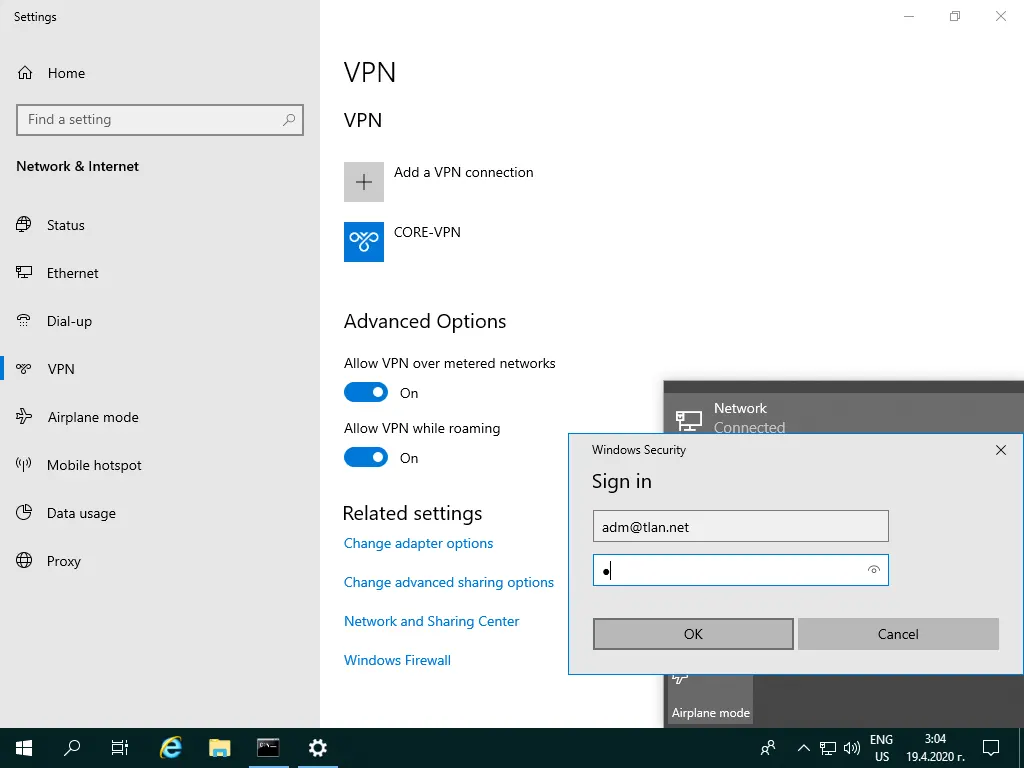The width and height of the screenshot is (1024, 768).
Task: Toggle the Airplane mode tile in network flyout
Action: click(x=711, y=699)
